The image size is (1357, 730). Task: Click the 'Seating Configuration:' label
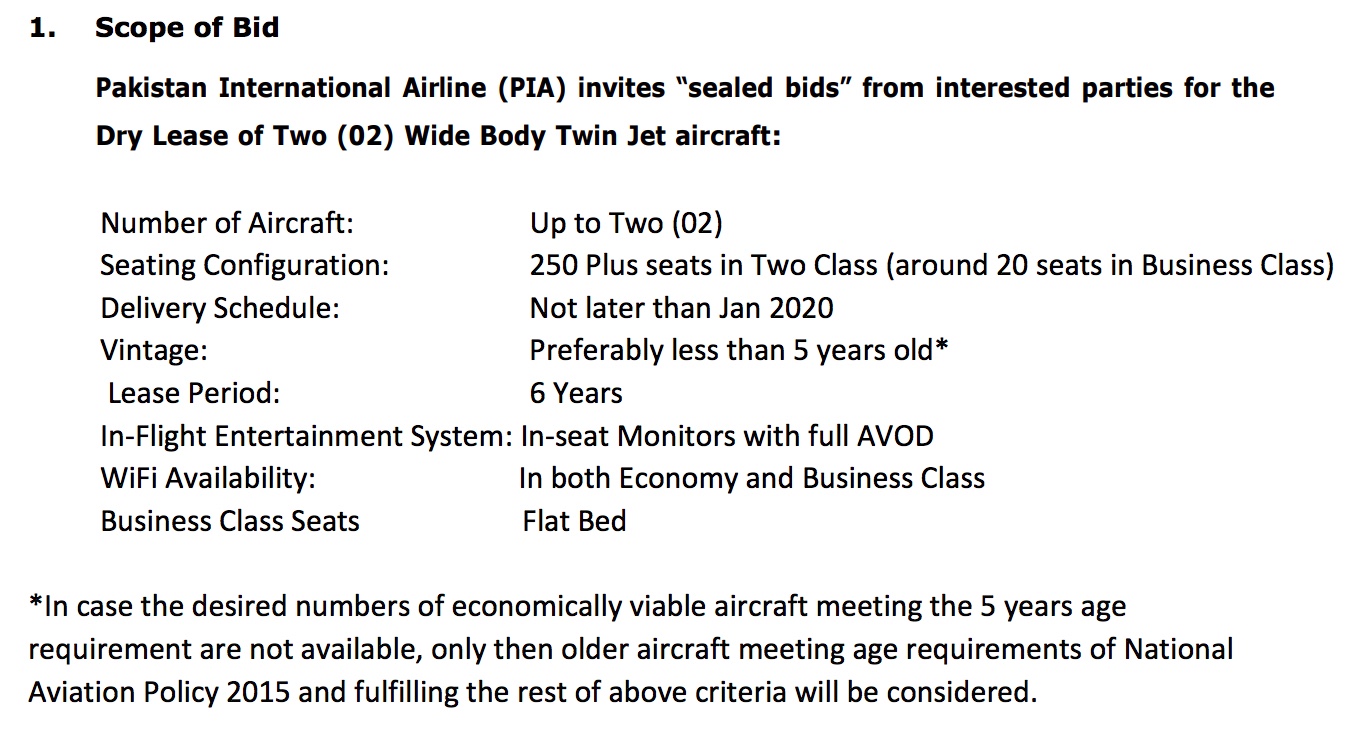click(x=244, y=266)
